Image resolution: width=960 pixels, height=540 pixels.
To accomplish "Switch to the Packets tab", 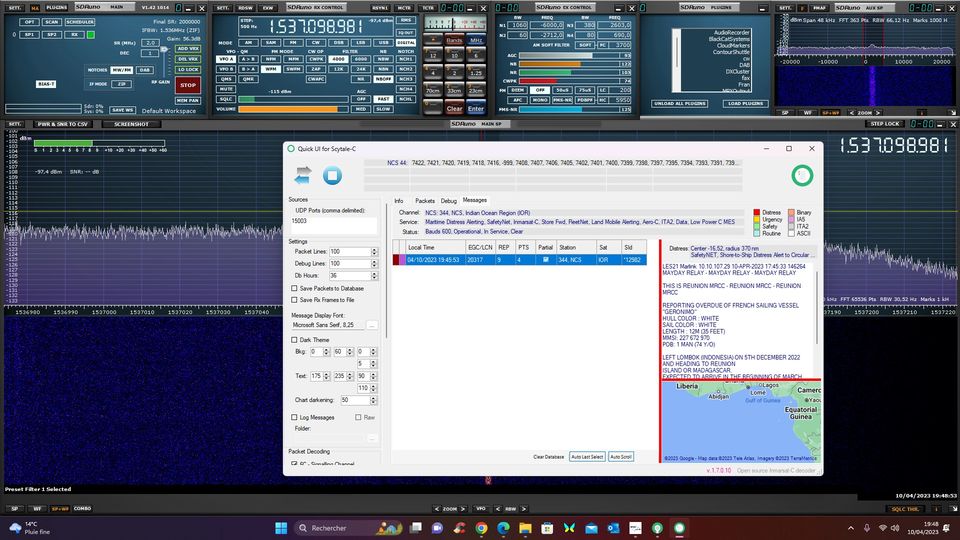I will click(x=425, y=200).
